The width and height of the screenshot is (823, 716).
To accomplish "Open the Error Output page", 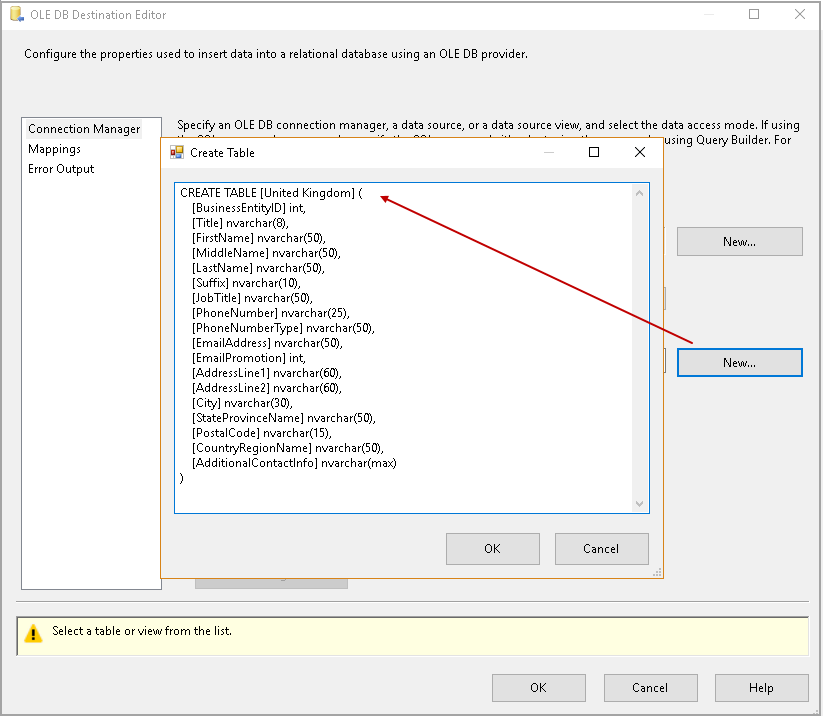I will coord(61,169).
